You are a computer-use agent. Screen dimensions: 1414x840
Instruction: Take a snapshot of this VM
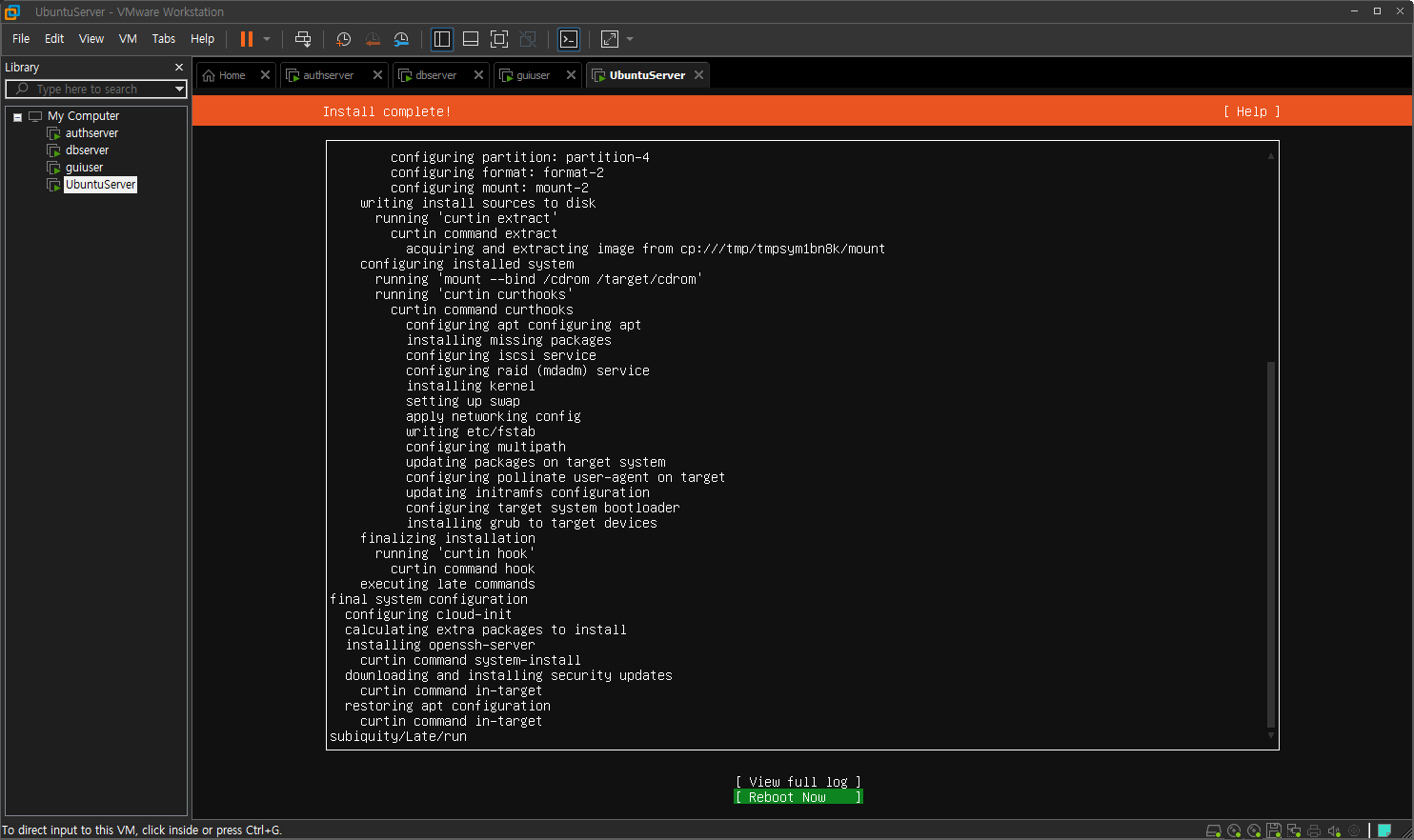pyautogui.click(x=344, y=39)
